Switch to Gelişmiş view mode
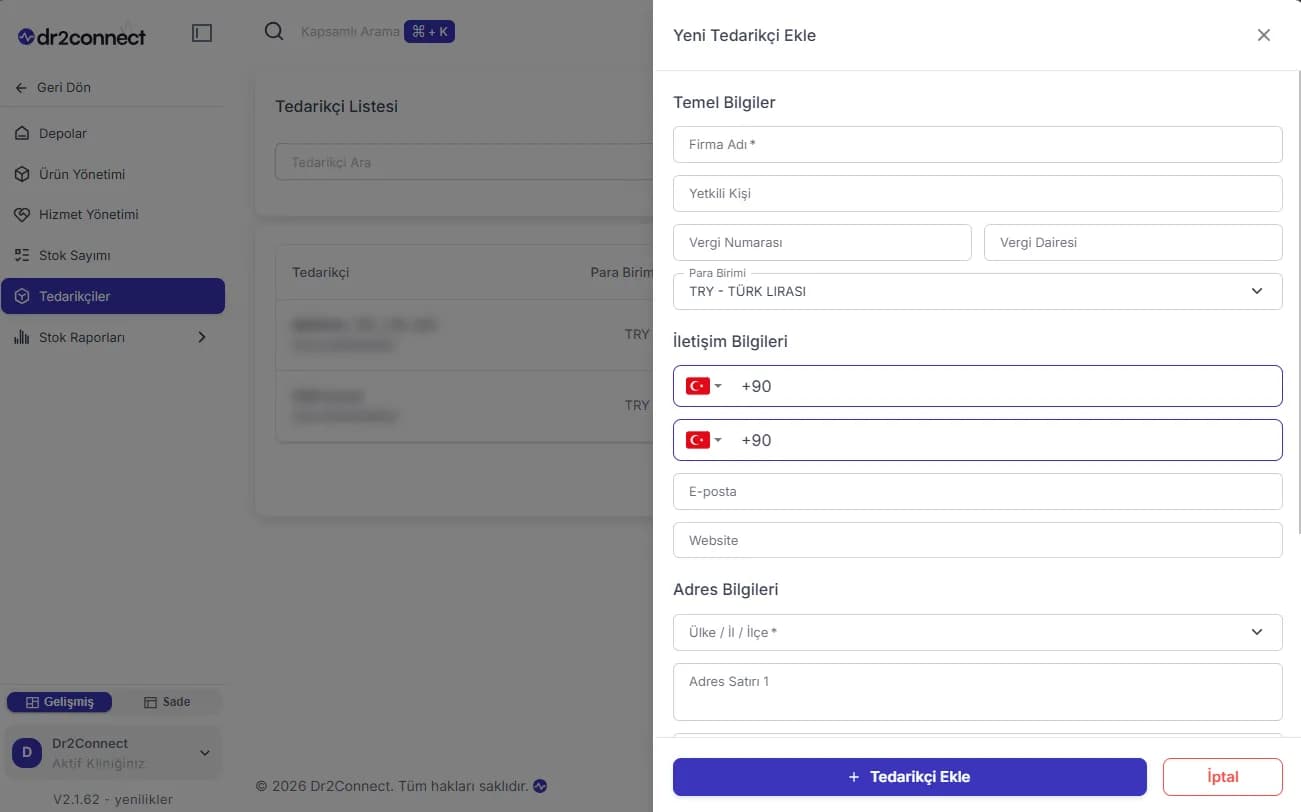This screenshot has width=1301, height=812. [60, 702]
